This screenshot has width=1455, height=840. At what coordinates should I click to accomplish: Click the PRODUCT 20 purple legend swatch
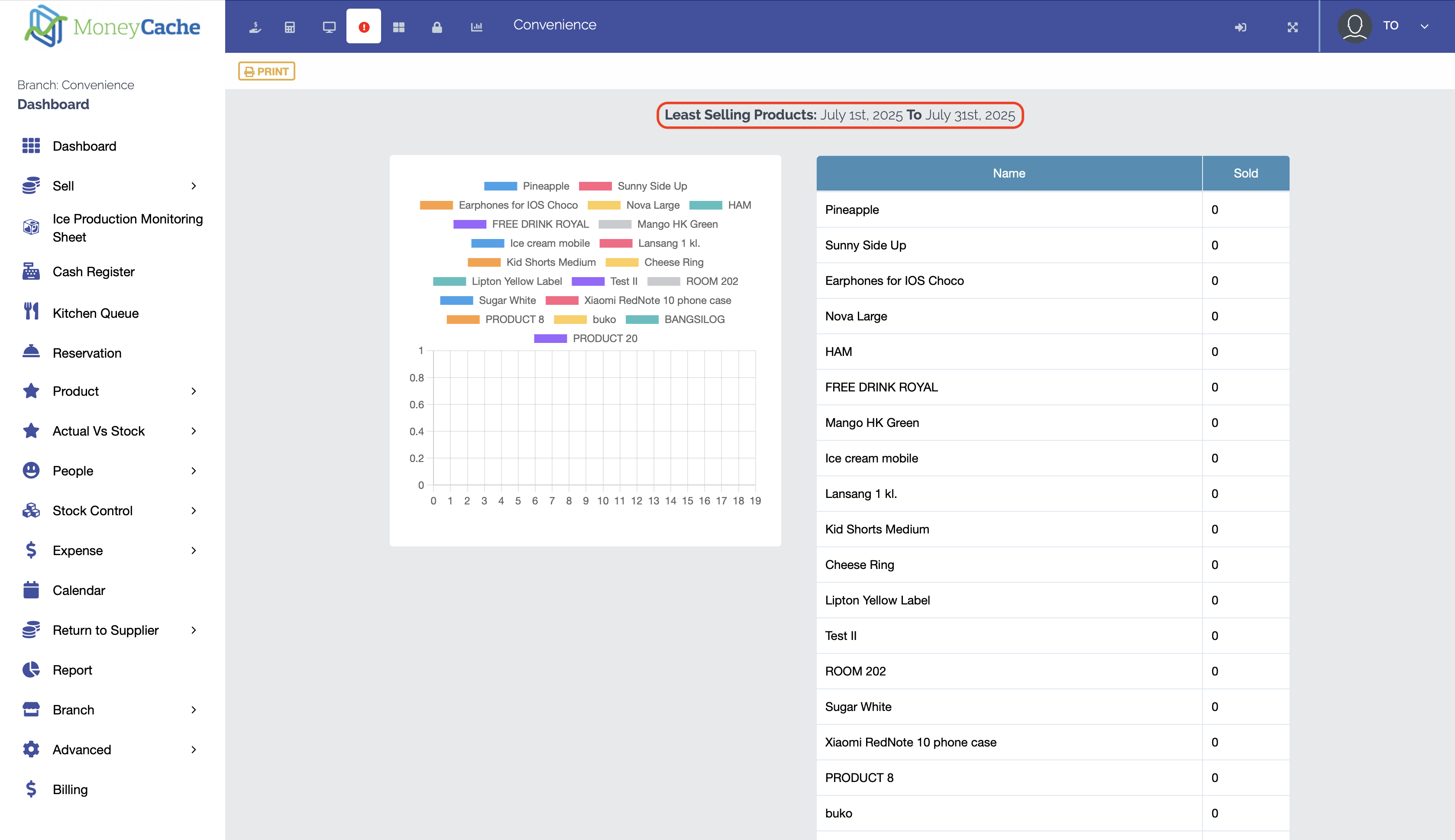pyautogui.click(x=550, y=338)
